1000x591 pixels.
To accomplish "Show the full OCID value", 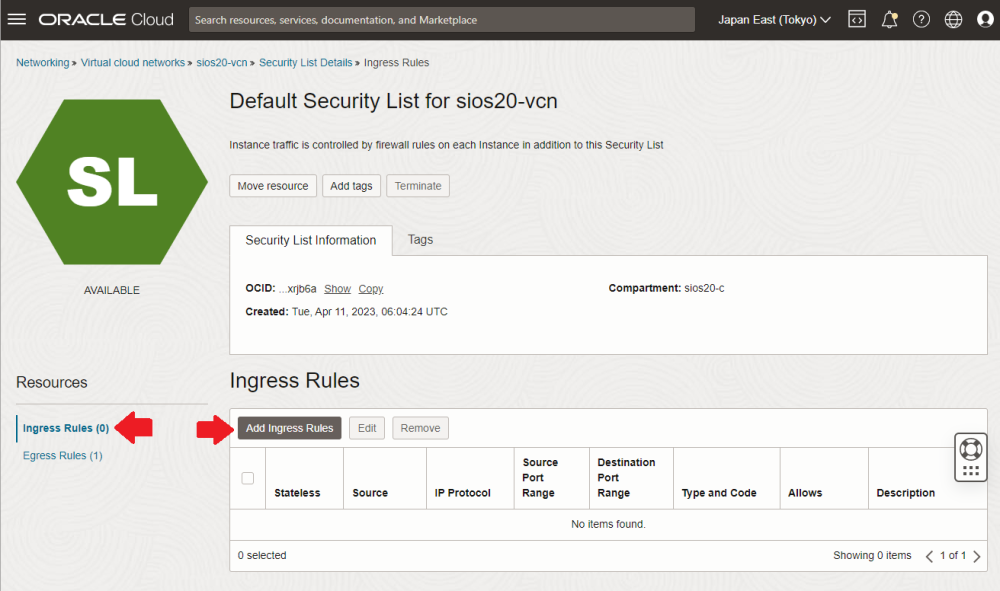I will [337, 289].
